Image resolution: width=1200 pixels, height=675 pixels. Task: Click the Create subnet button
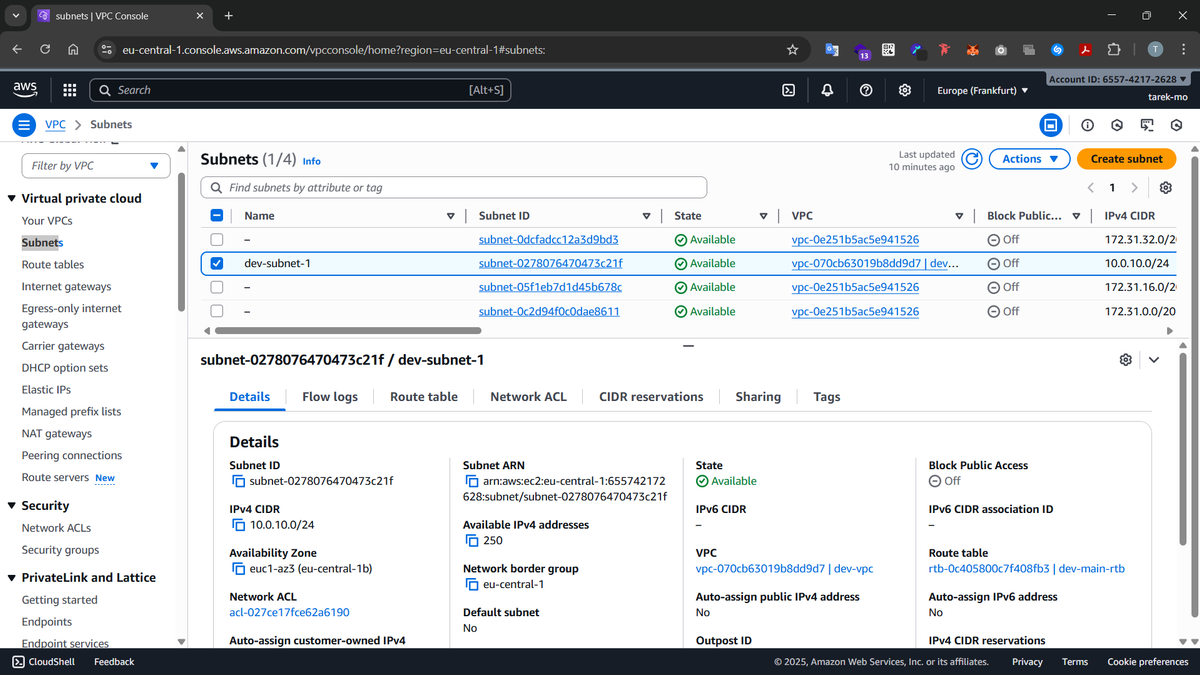pyautogui.click(x=1126, y=159)
